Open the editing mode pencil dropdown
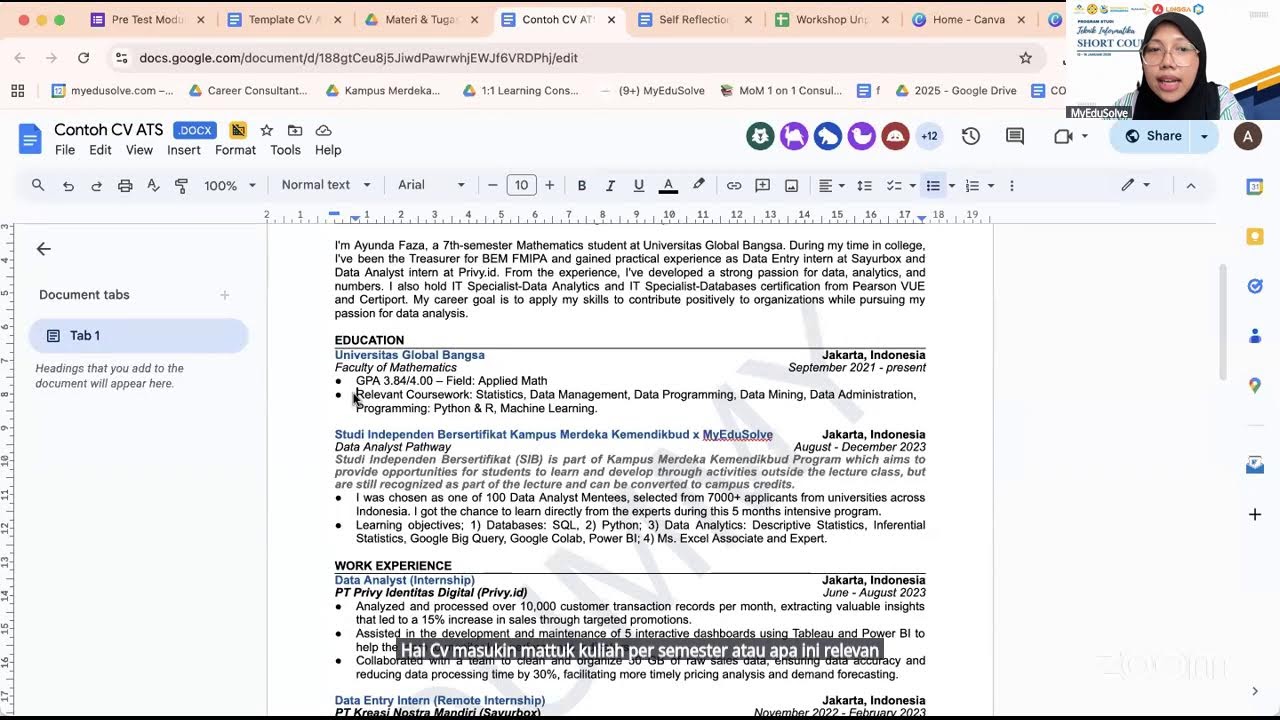Screen dimensions: 1280x720 coord(1135,185)
